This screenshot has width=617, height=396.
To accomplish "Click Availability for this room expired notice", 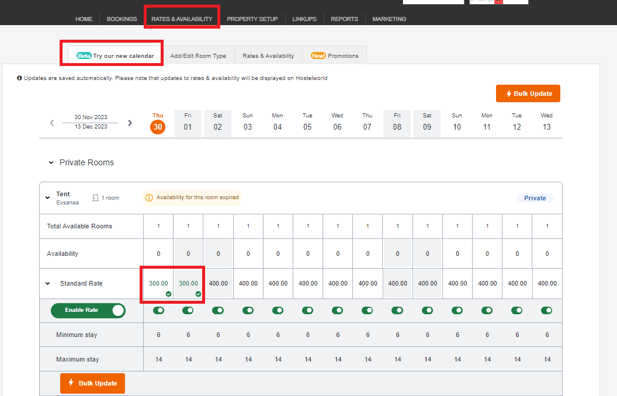I will (192, 197).
